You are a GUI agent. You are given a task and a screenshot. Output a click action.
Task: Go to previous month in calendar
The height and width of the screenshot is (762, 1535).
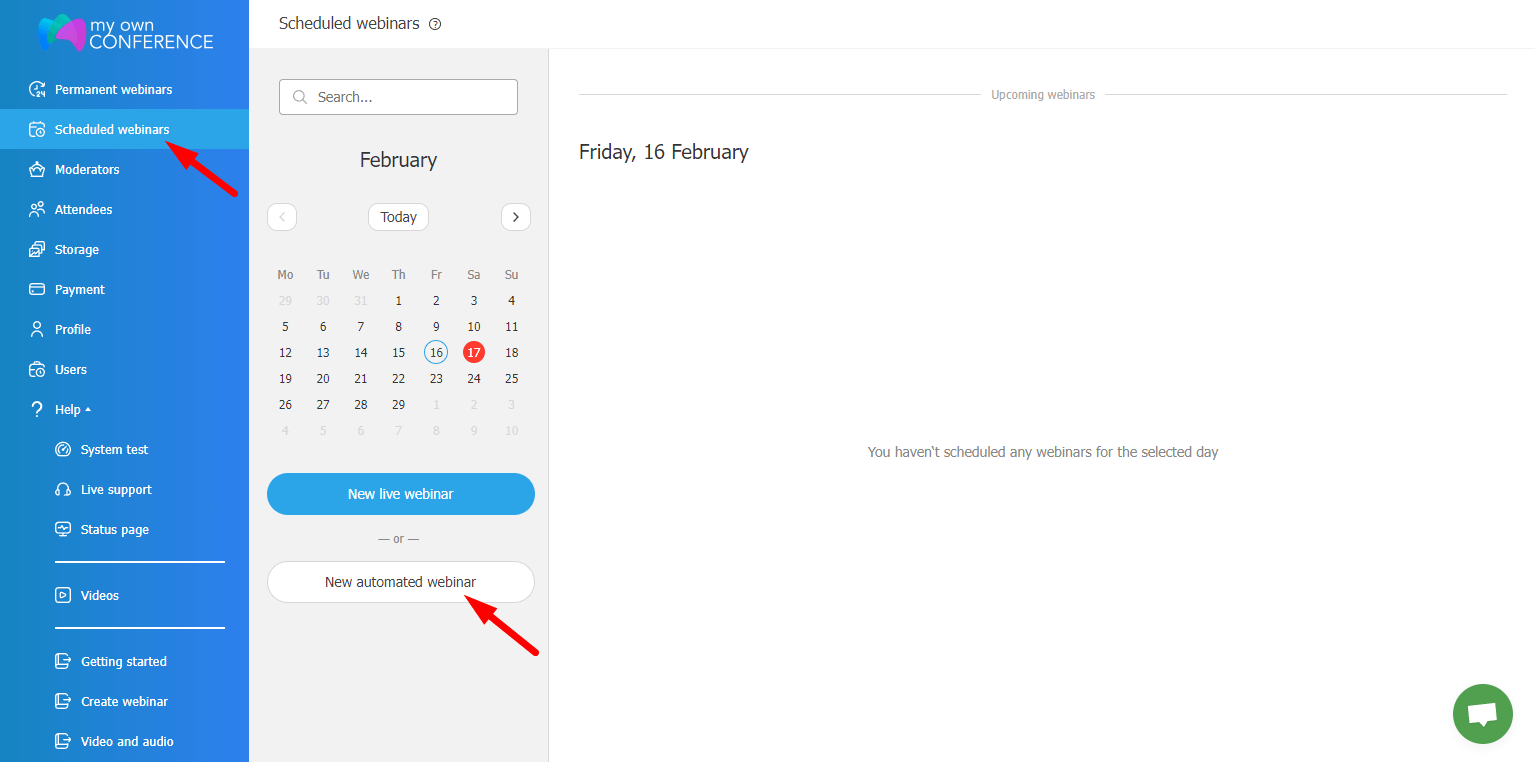pyautogui.click(x=282, y=217)
